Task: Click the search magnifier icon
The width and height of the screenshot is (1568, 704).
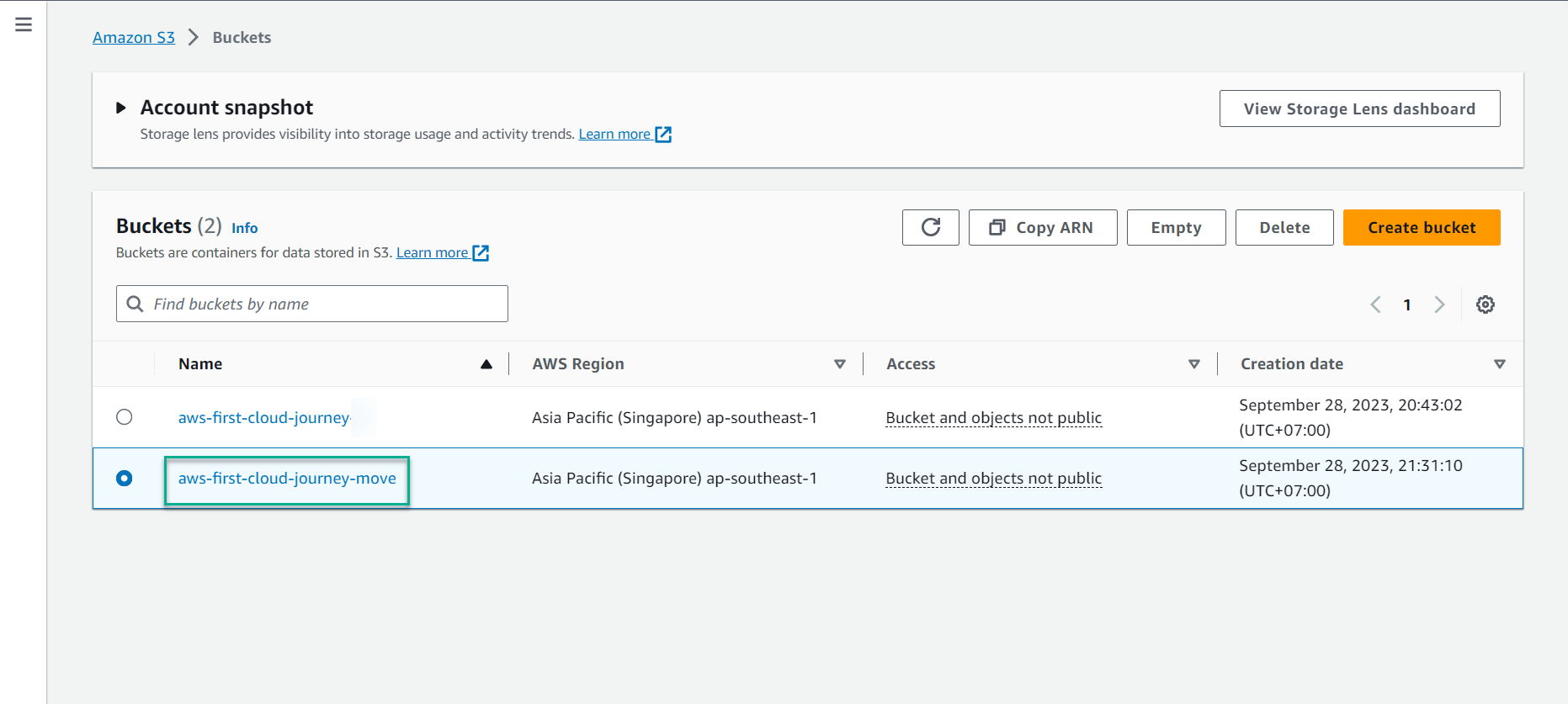Action: 135,304
